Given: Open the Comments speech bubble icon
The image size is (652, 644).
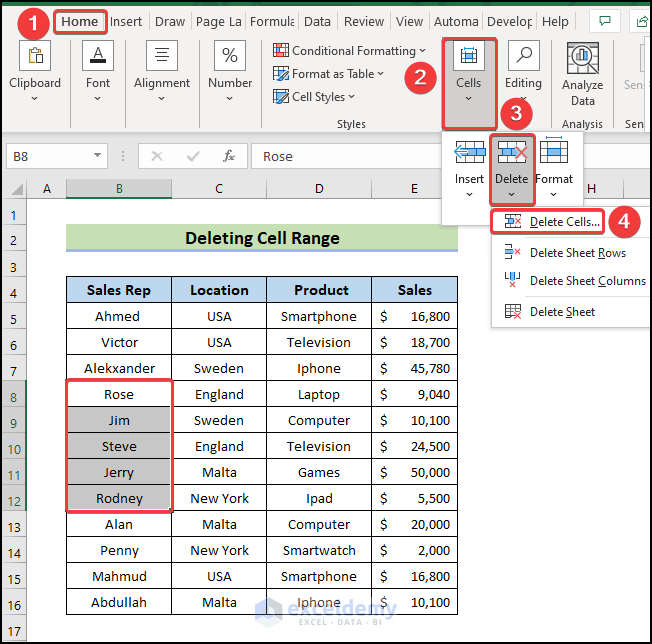Looking at the screenshot, I should point(605,21).
